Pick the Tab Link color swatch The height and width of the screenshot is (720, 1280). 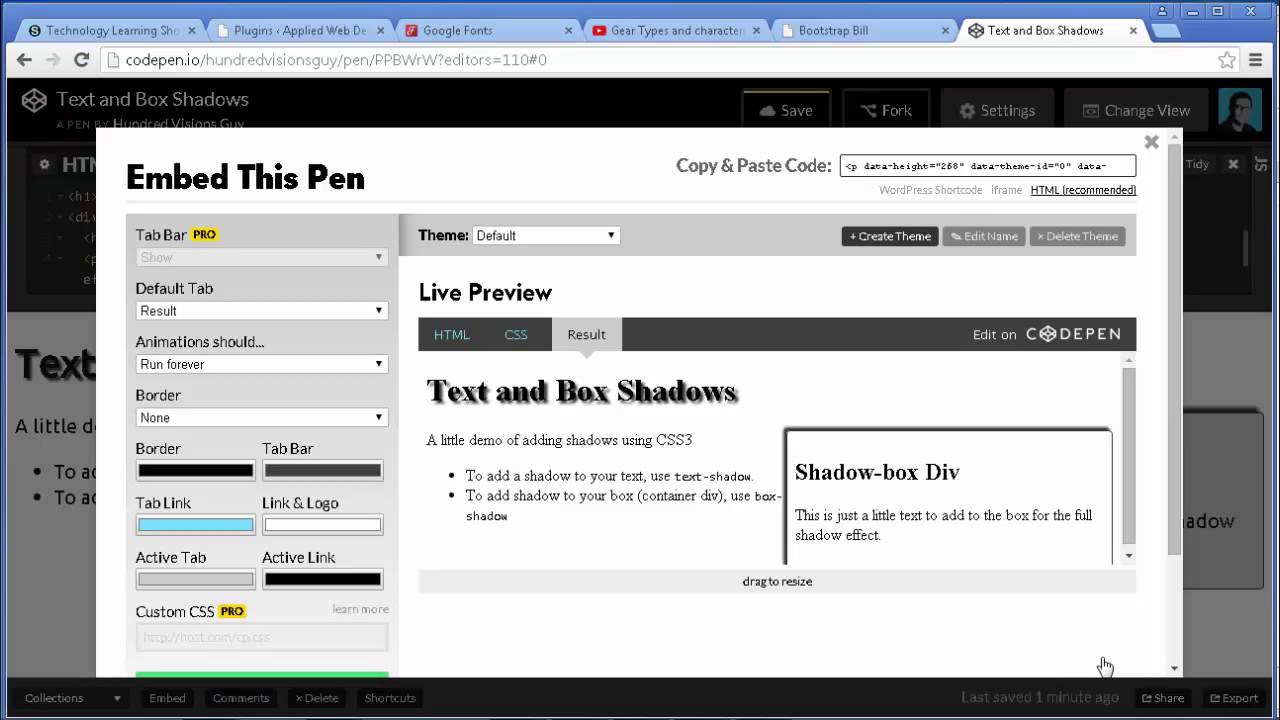pyautogui.click(x=196, y=525)
